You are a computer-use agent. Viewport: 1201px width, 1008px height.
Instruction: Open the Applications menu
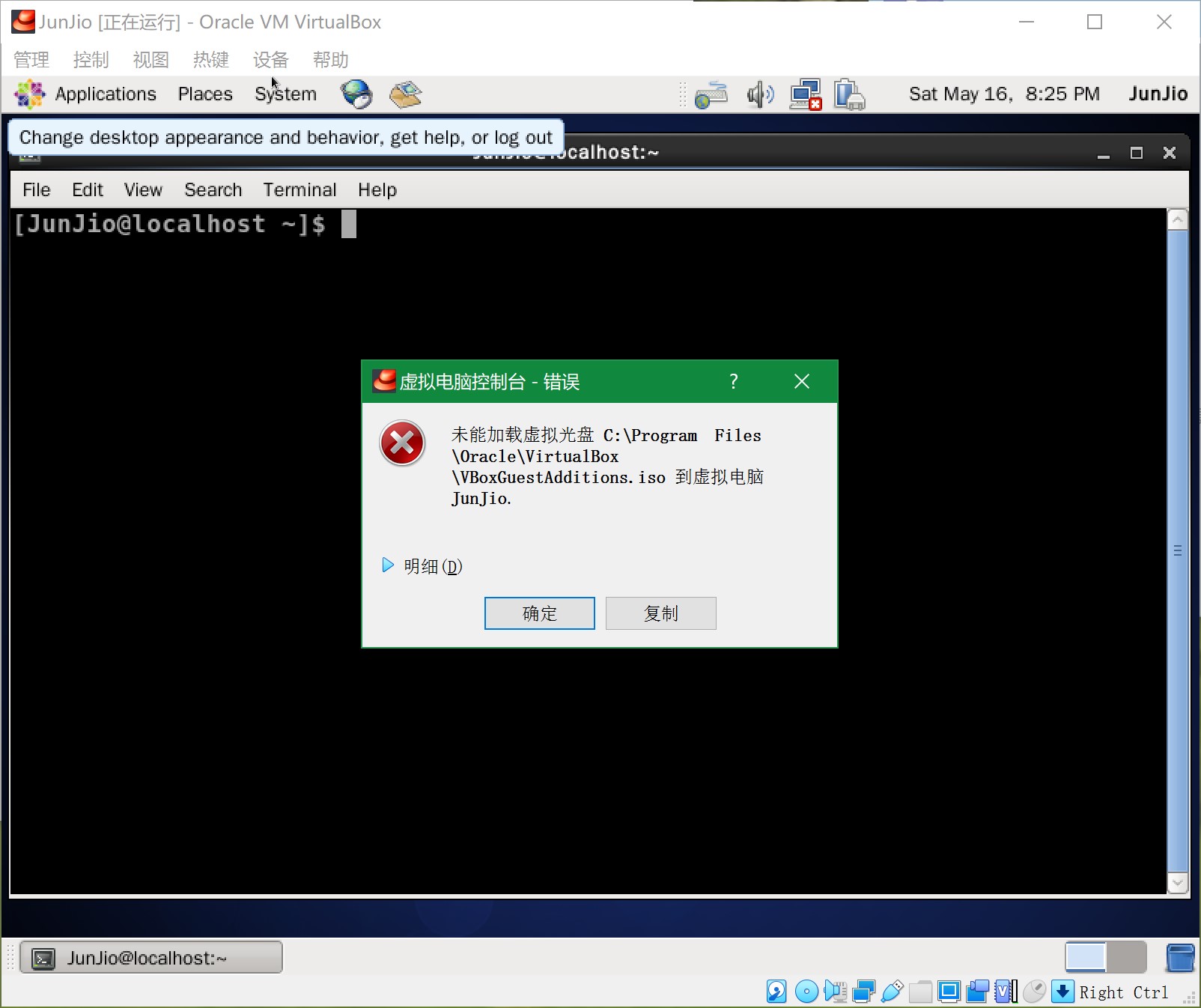(106, 94)
